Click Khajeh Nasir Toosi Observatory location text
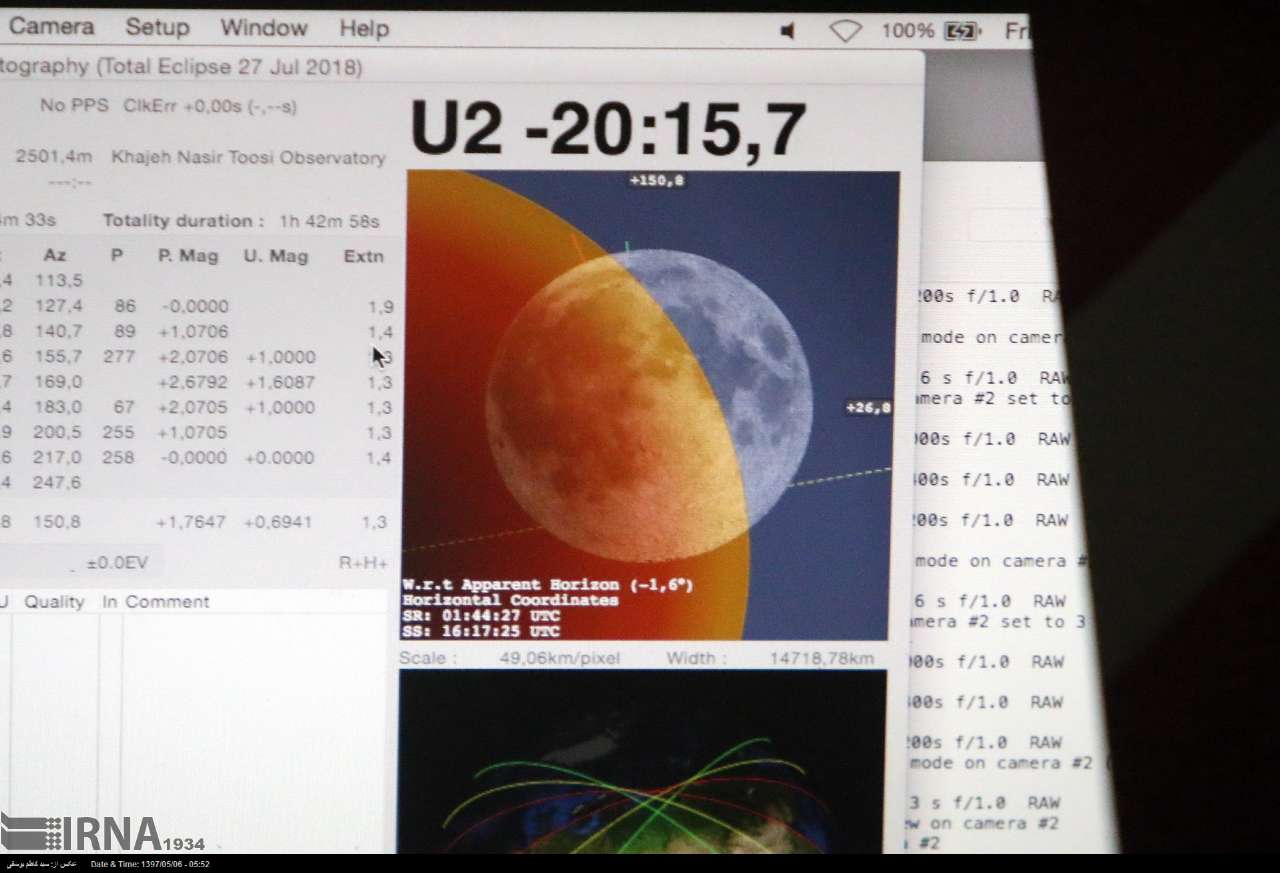Viewport: 1280px width, 873px height. point(248,158)
